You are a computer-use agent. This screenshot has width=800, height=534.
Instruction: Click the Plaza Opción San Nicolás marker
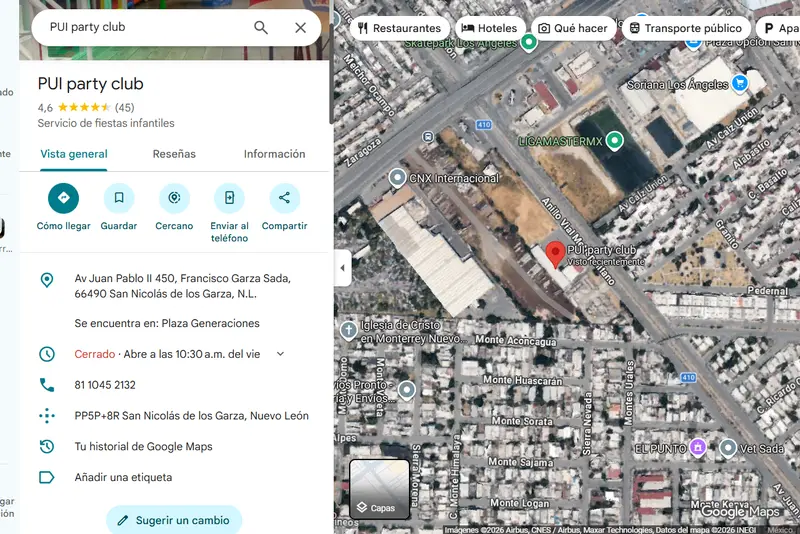pos(693,43)
